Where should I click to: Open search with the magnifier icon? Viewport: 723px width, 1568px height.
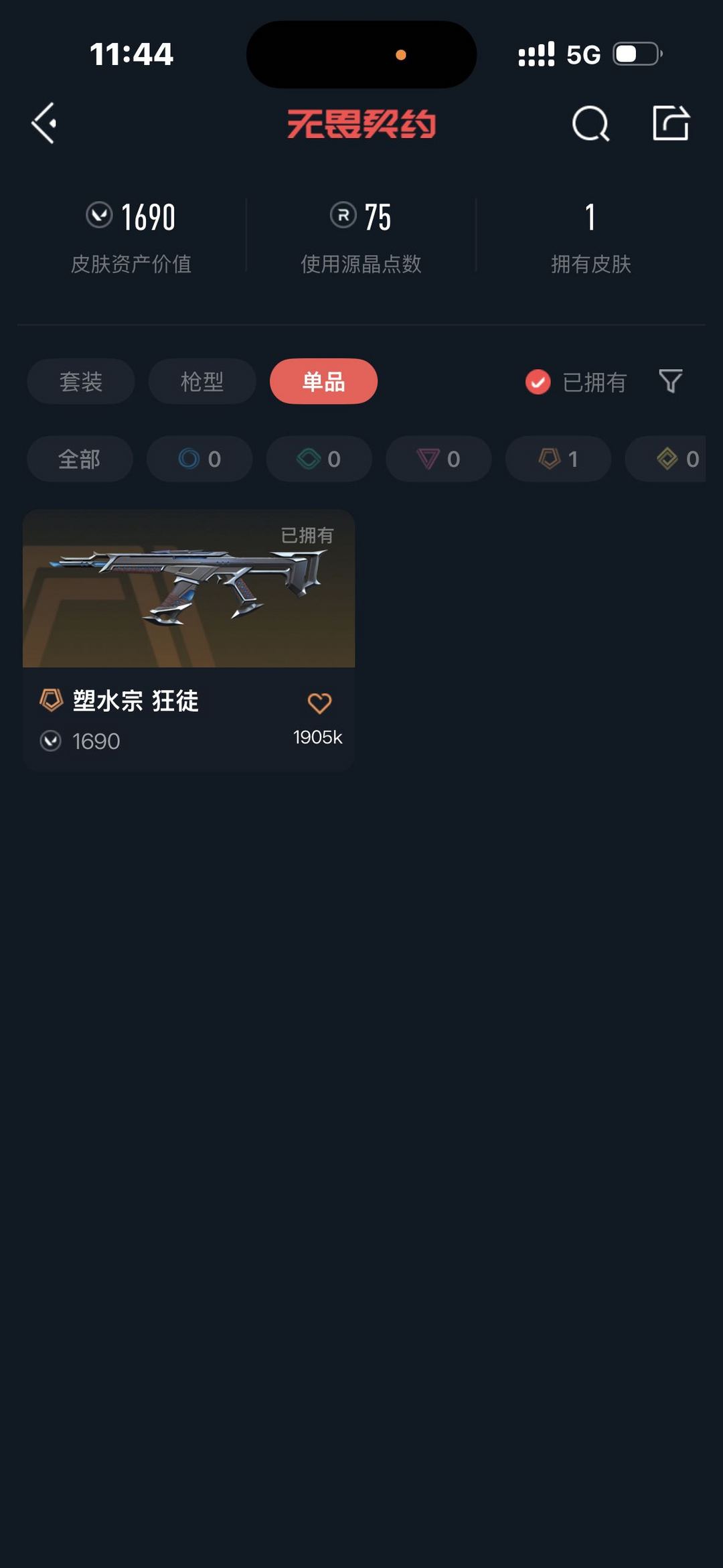click(x=590, y=123)
